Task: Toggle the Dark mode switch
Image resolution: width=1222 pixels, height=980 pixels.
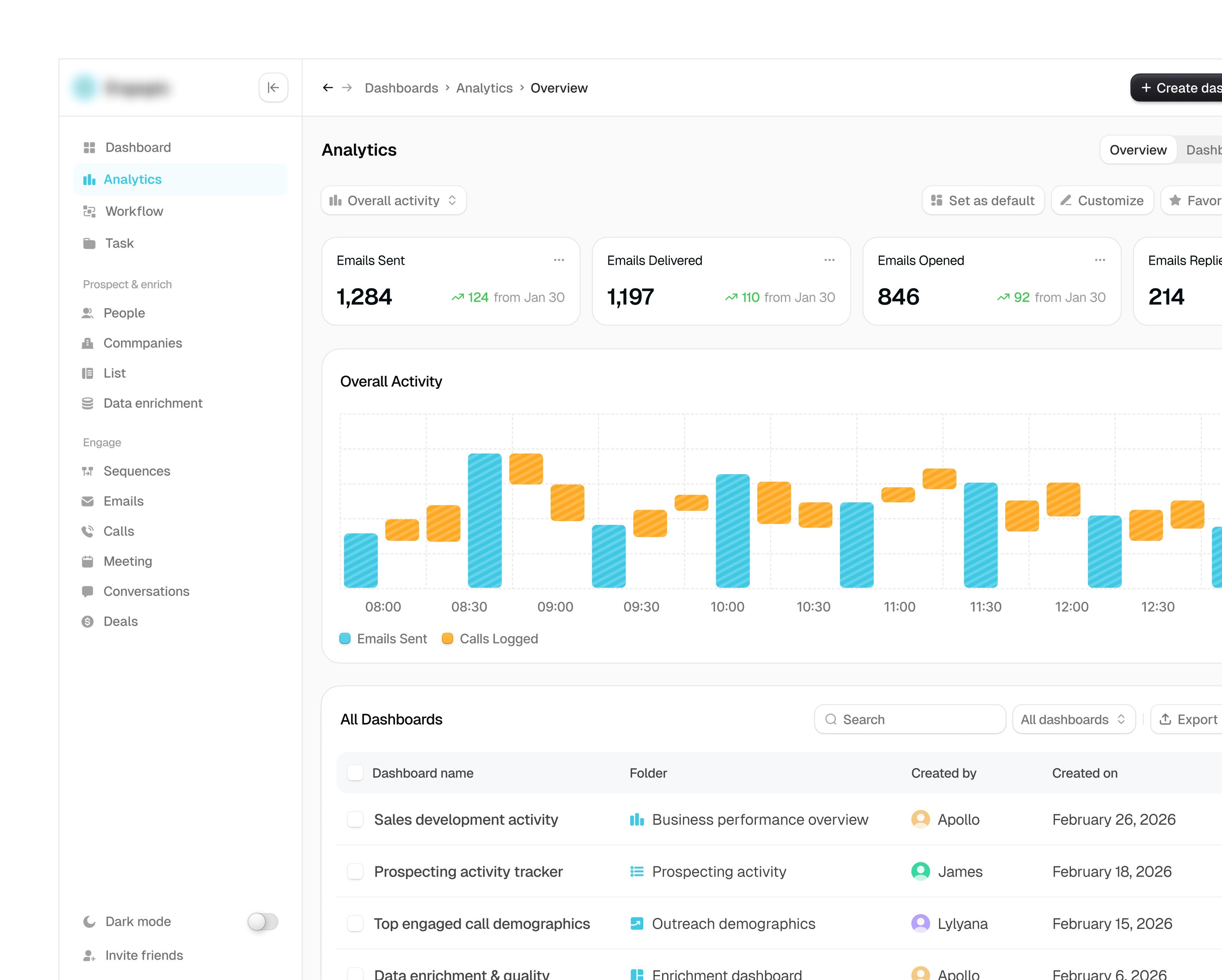Action: pos(262,922)
